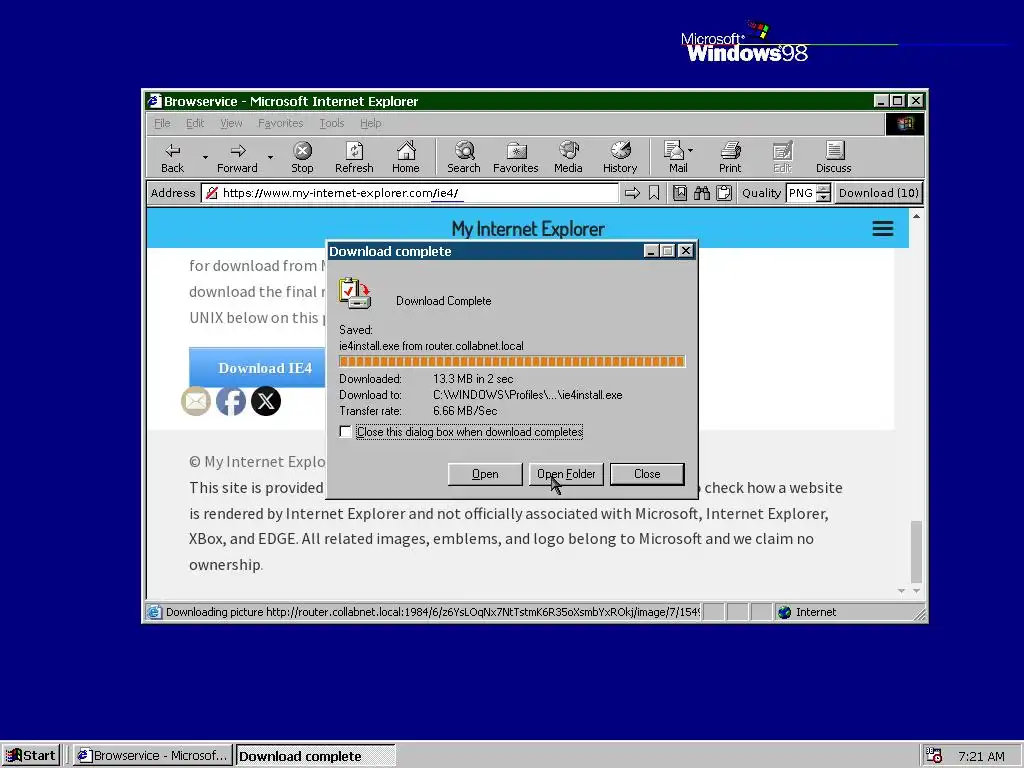
Task: Click the '6.66 MB/Sec' transfer rate value
Action: pyautogui.click(x=465, y=411)
